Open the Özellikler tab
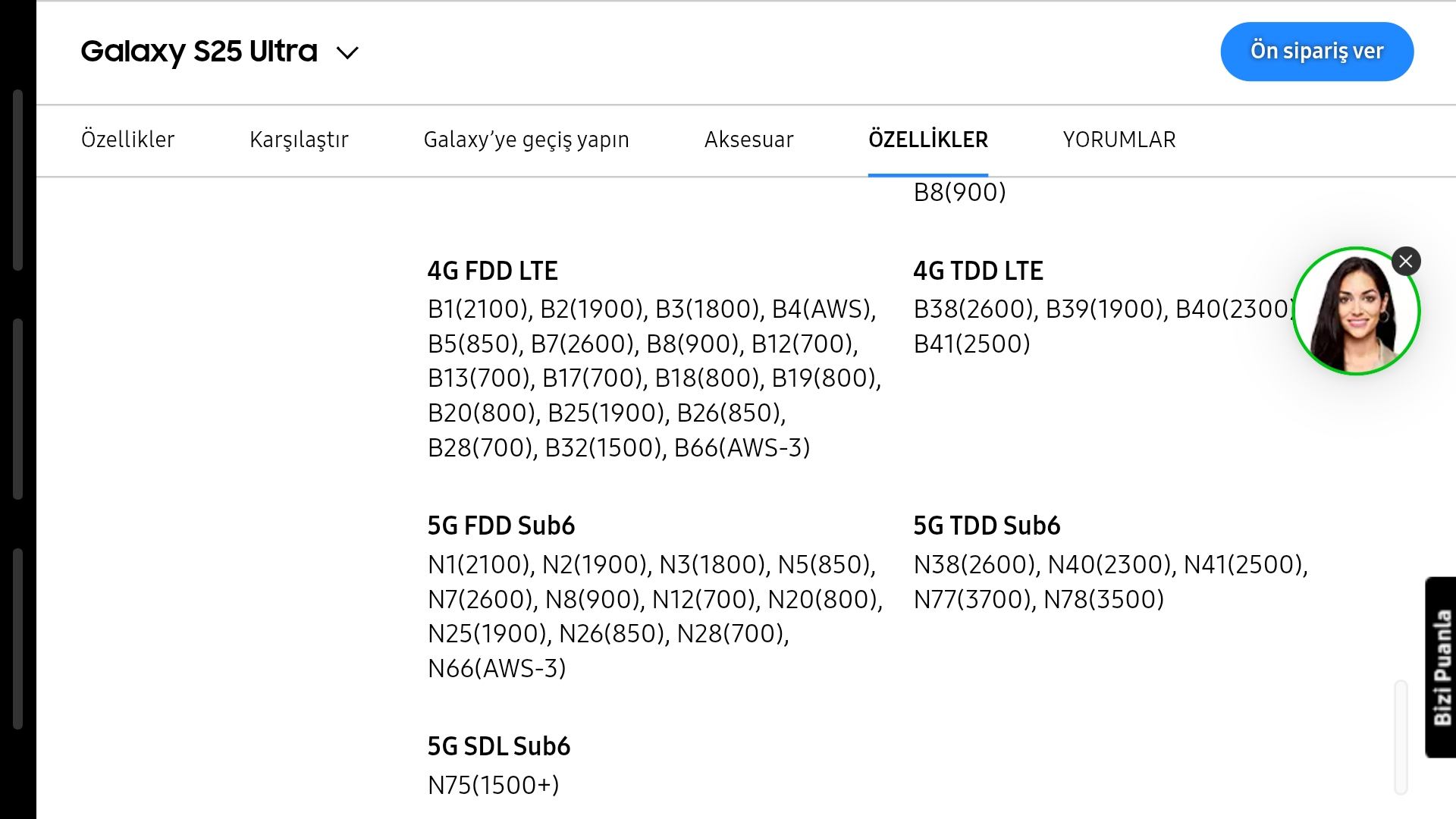Screen dimensions: 1456x819 point(127,140)
